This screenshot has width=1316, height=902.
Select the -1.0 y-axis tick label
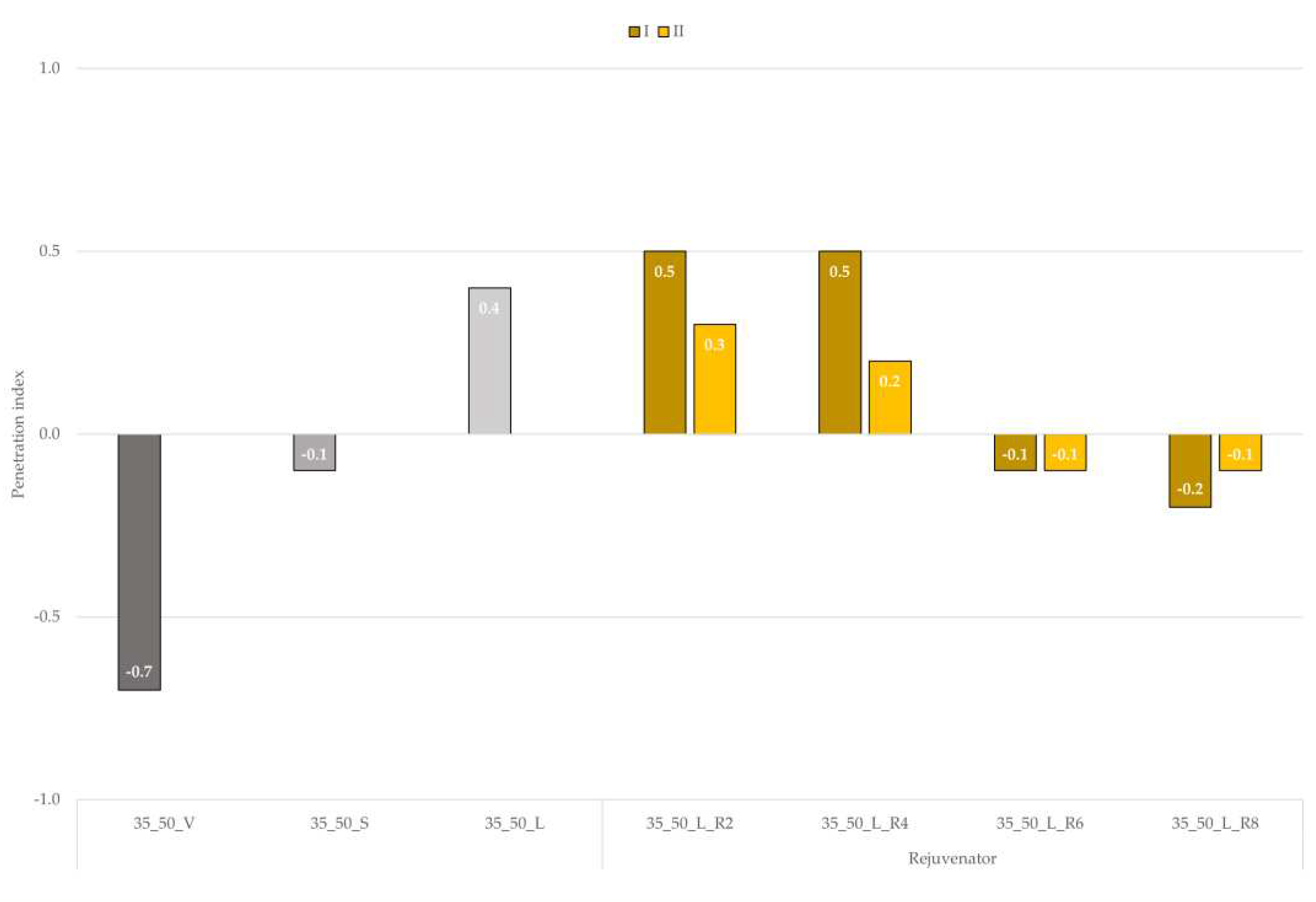47,799
